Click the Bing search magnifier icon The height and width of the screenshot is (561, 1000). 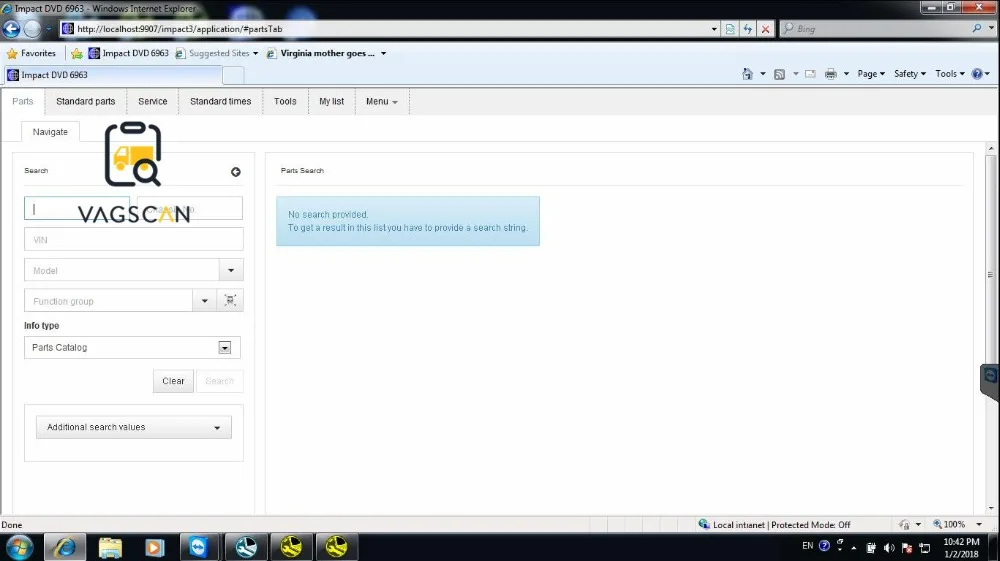tap(976, 29)
